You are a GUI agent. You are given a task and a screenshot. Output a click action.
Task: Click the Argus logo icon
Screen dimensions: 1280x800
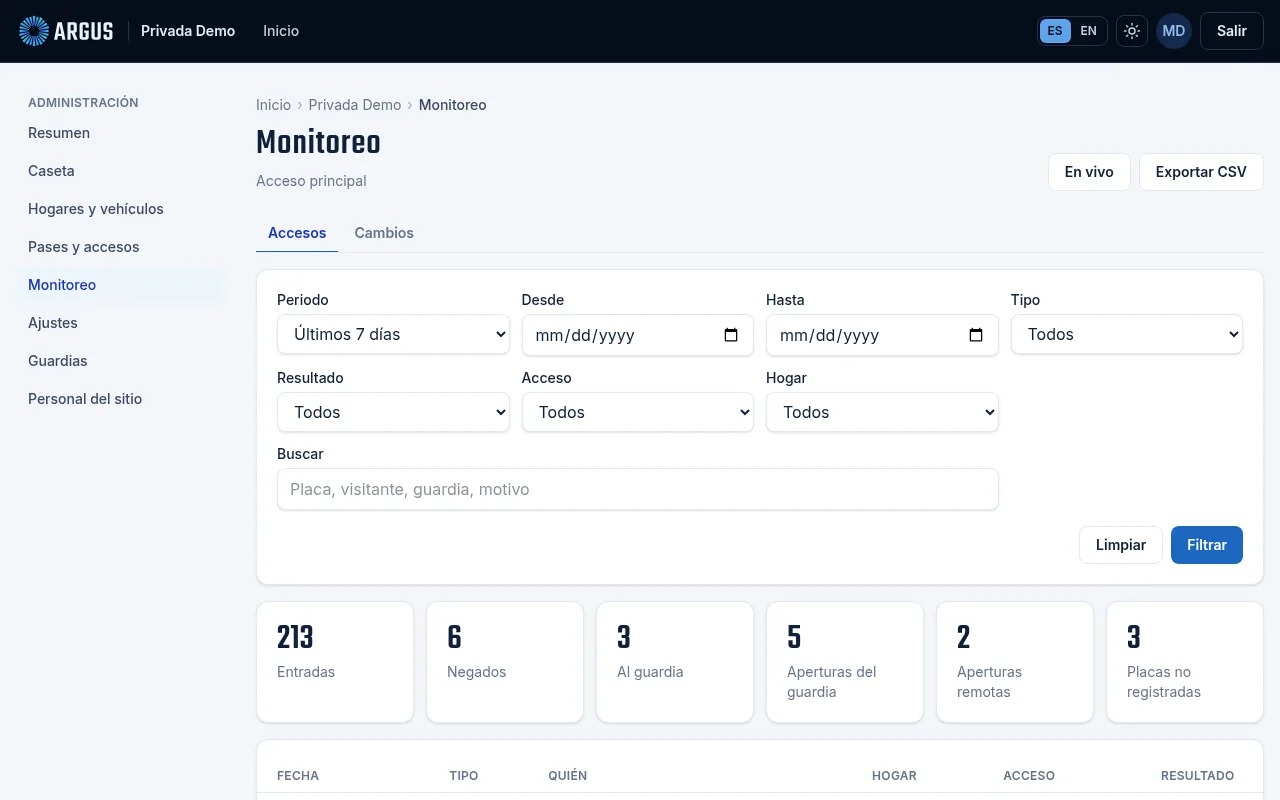coord(34,31)
